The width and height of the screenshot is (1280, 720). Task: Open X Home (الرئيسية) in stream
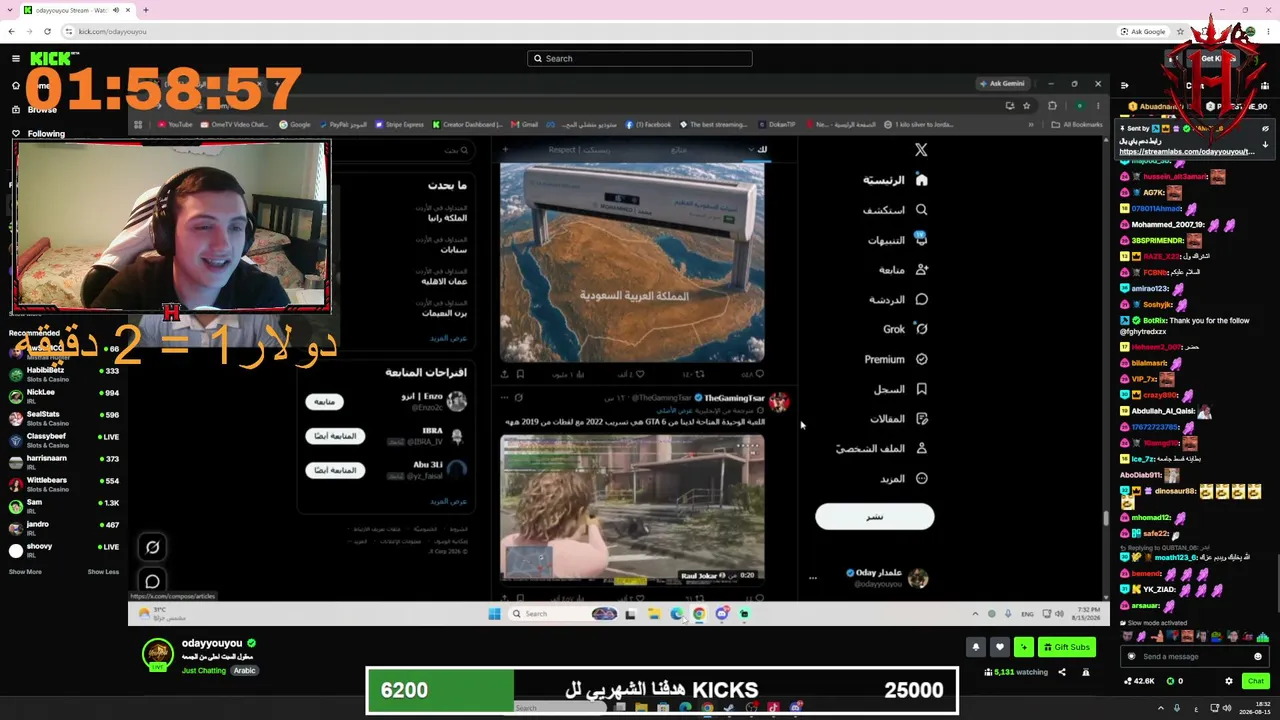[x=896, y=180]
